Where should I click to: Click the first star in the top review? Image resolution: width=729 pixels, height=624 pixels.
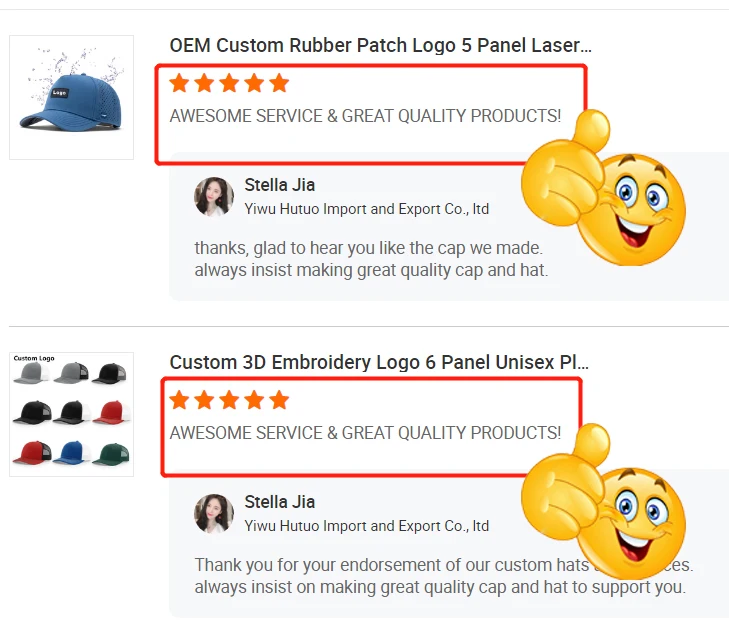[179, 83]
